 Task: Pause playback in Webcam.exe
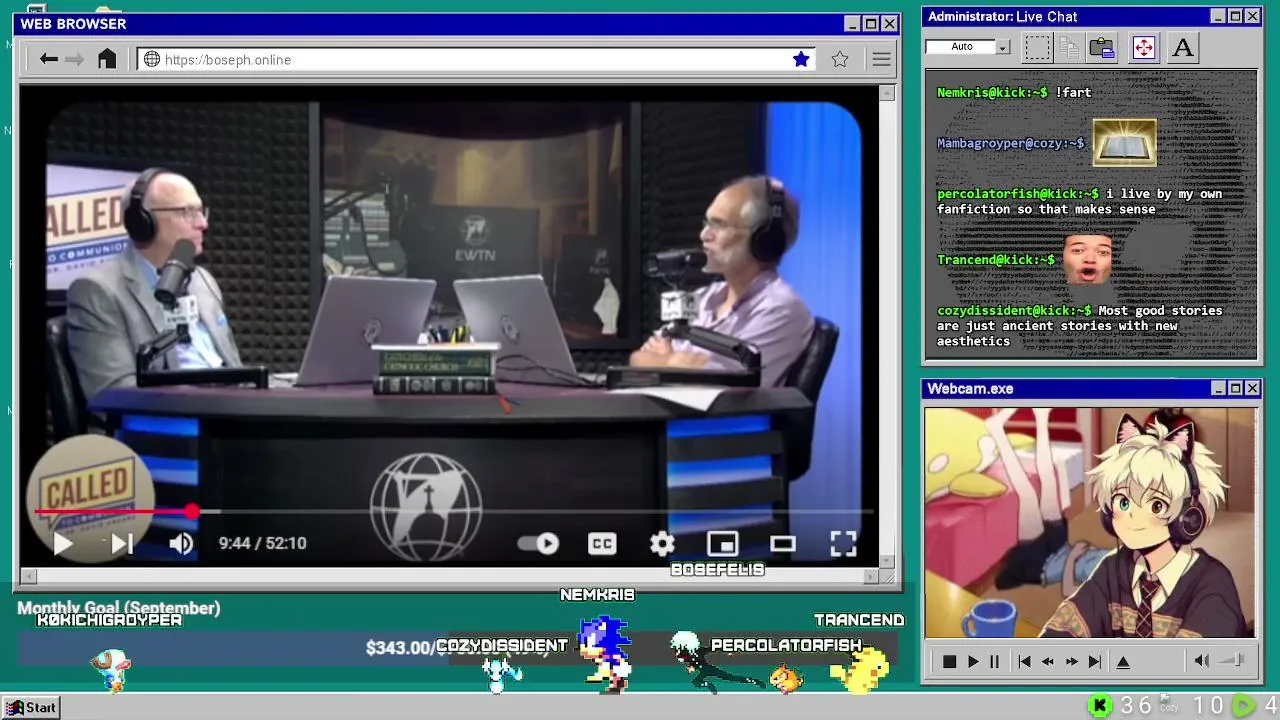(x=994, y=661)
